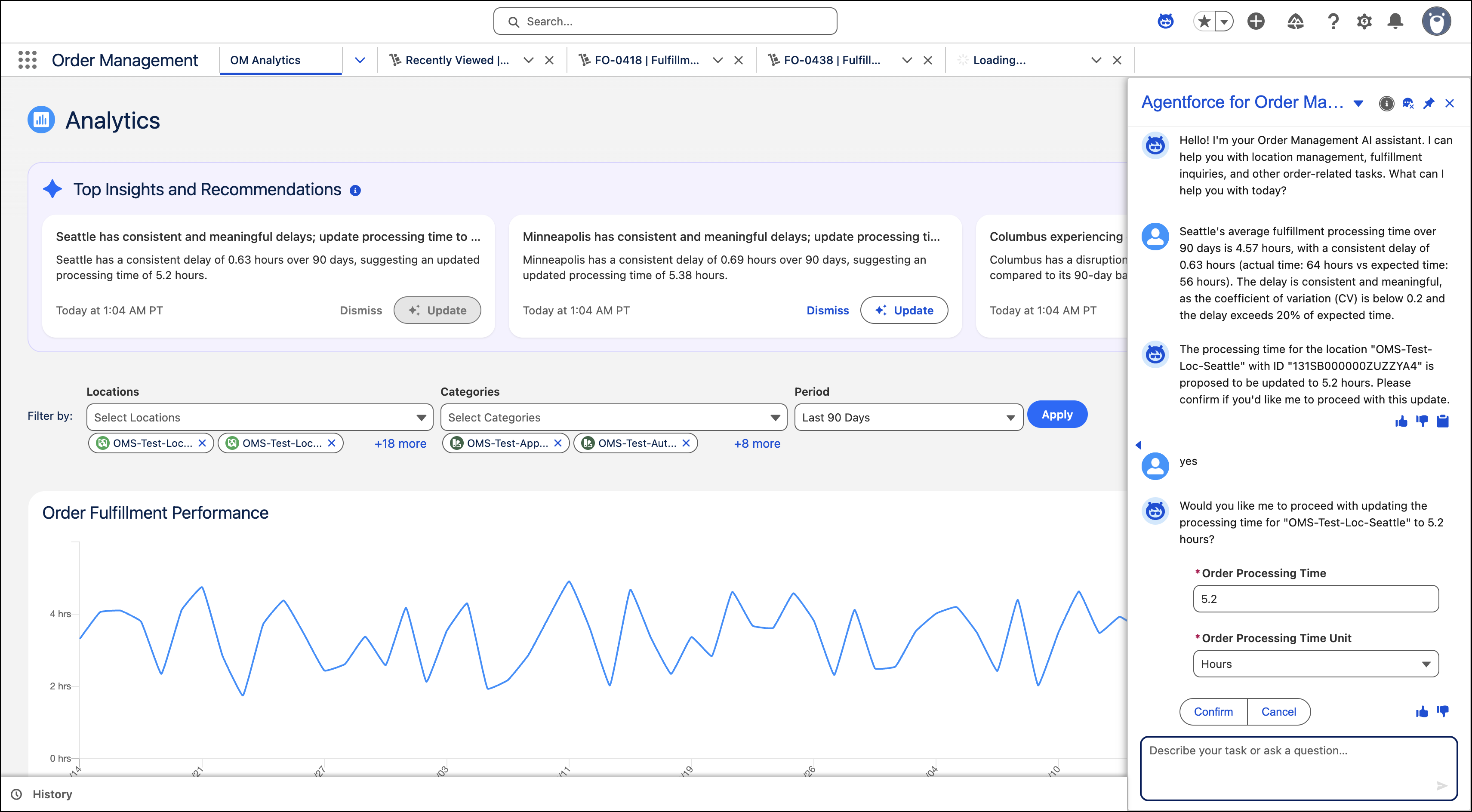Open the Help question mark menu
The image size is (1472, 812).
click(1333, 22)
